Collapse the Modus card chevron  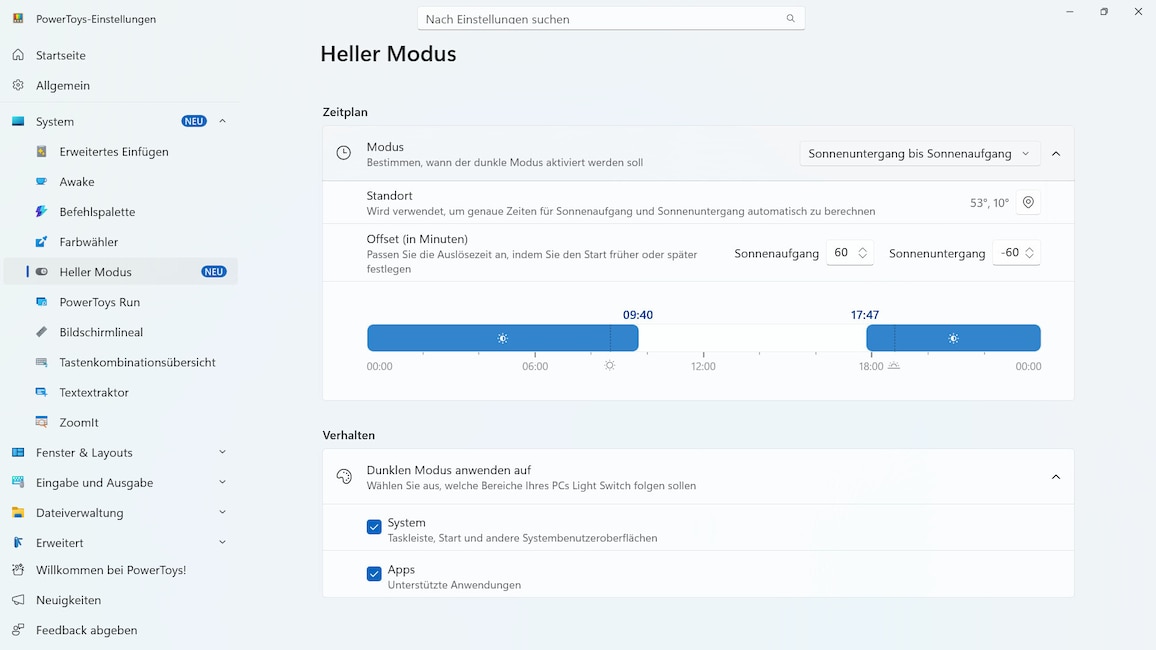pos(1056,153)
